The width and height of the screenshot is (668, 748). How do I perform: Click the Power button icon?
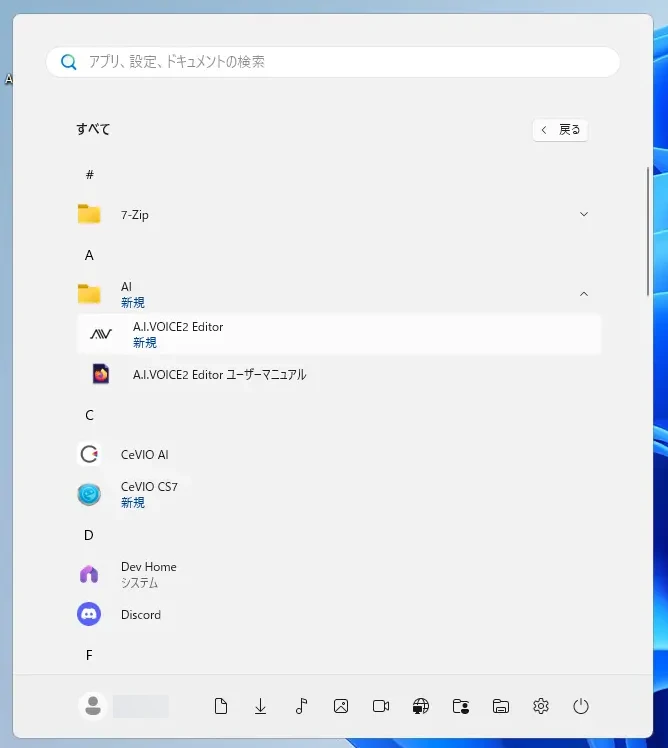[x=581, y=706]
